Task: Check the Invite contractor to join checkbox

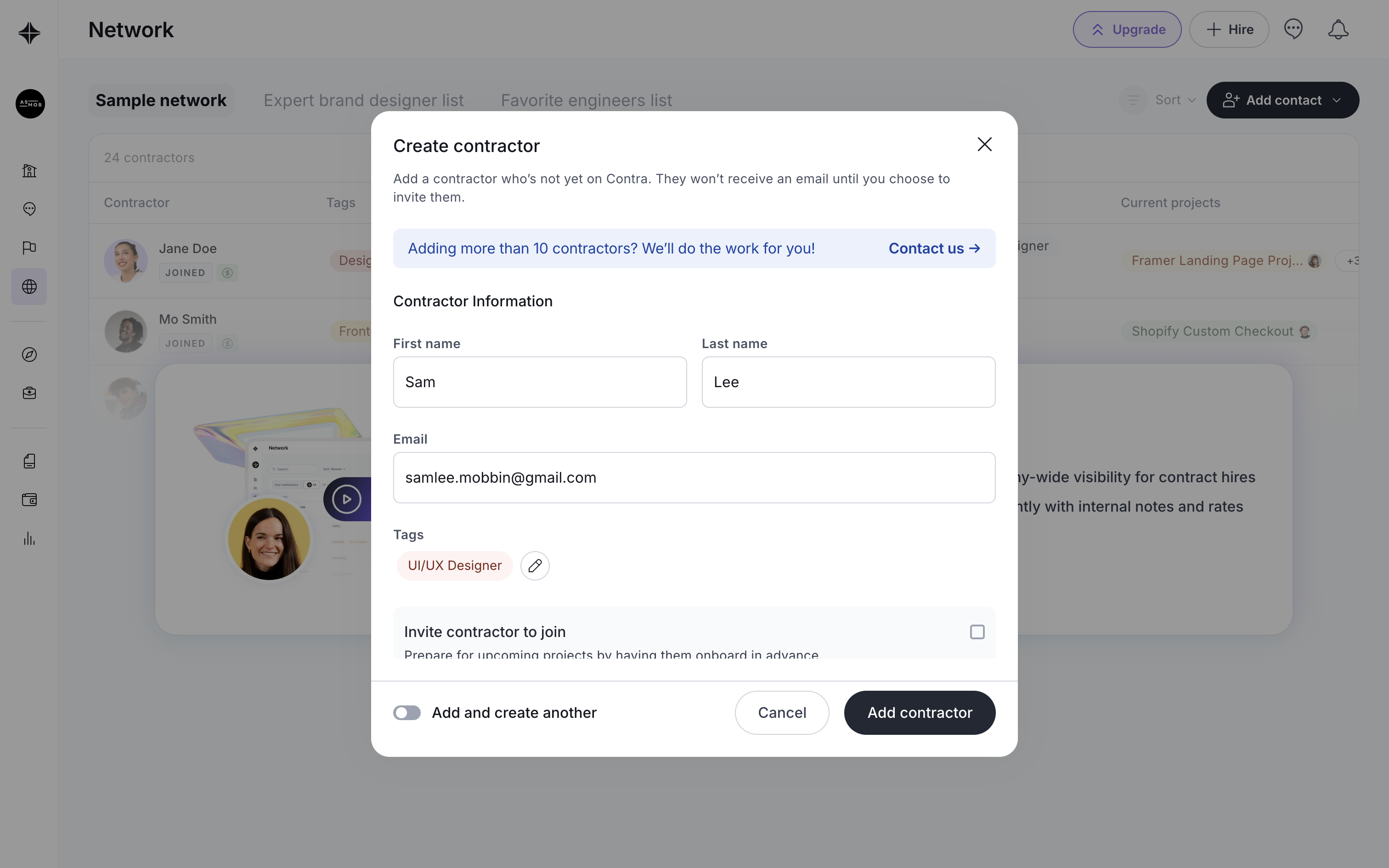Action: pos(977,631)
